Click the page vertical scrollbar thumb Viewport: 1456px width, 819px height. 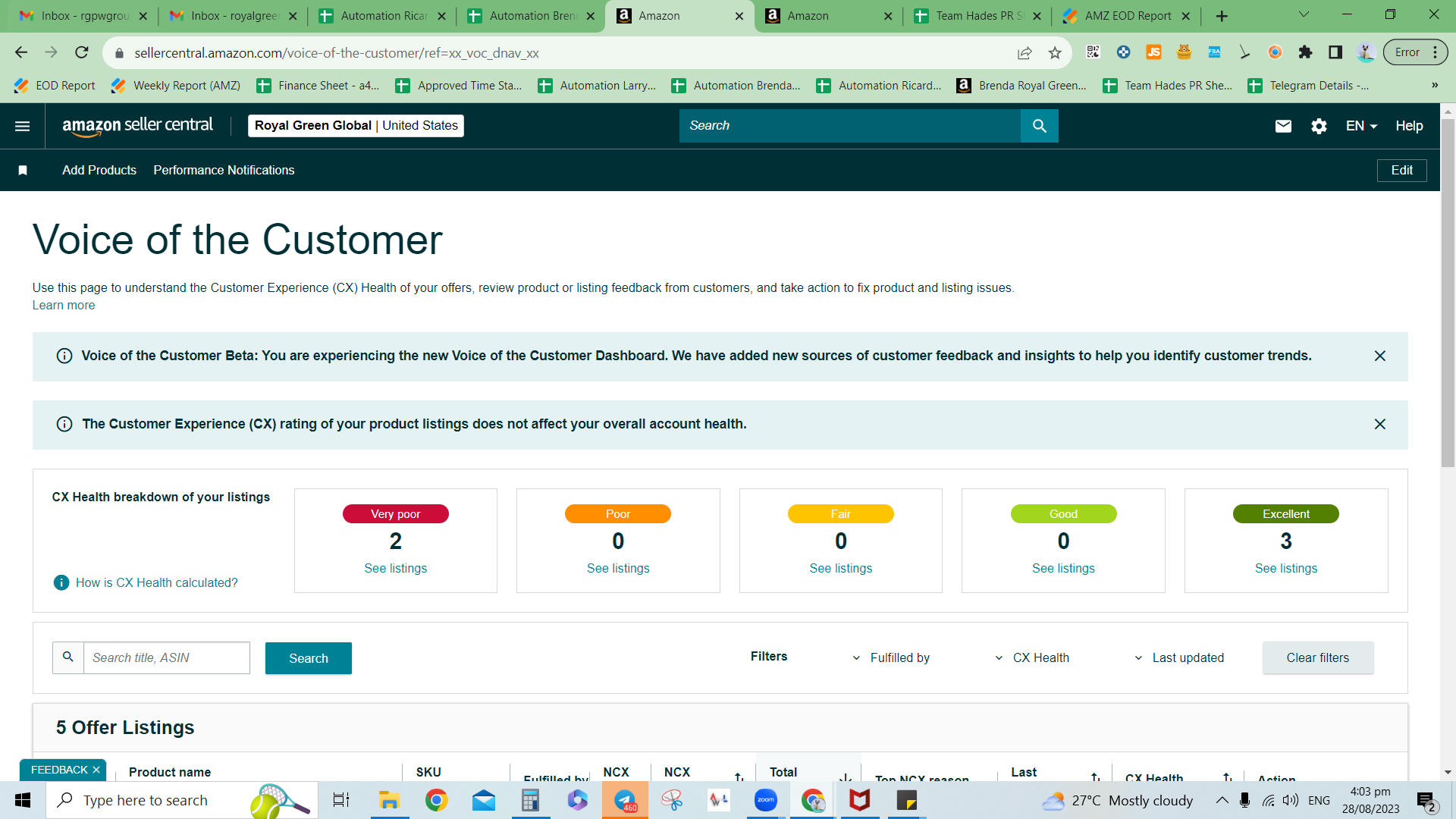(x=1448, y=292)
